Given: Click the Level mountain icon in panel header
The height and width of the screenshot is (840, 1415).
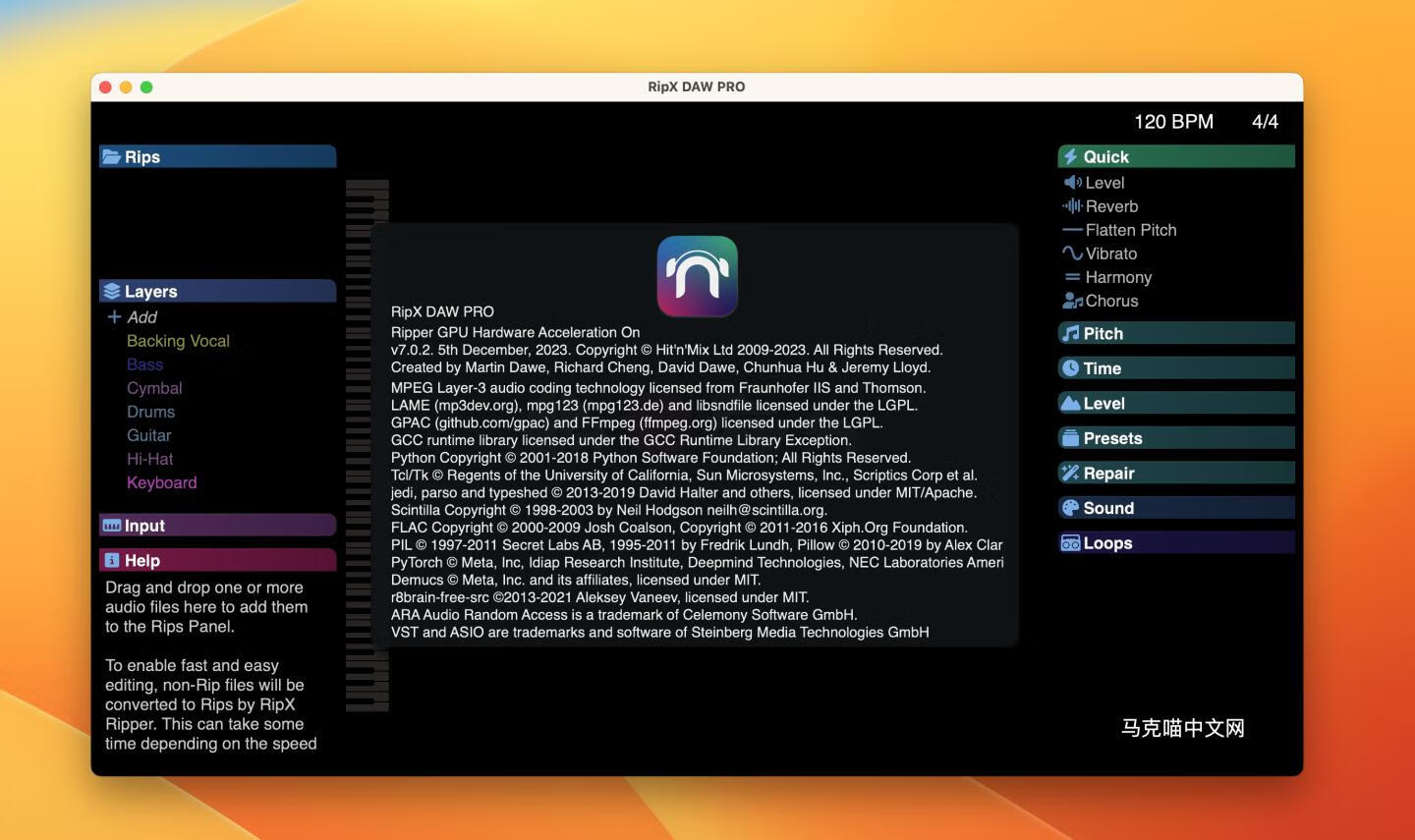Looking at the screenshot, I should 1070,403.
